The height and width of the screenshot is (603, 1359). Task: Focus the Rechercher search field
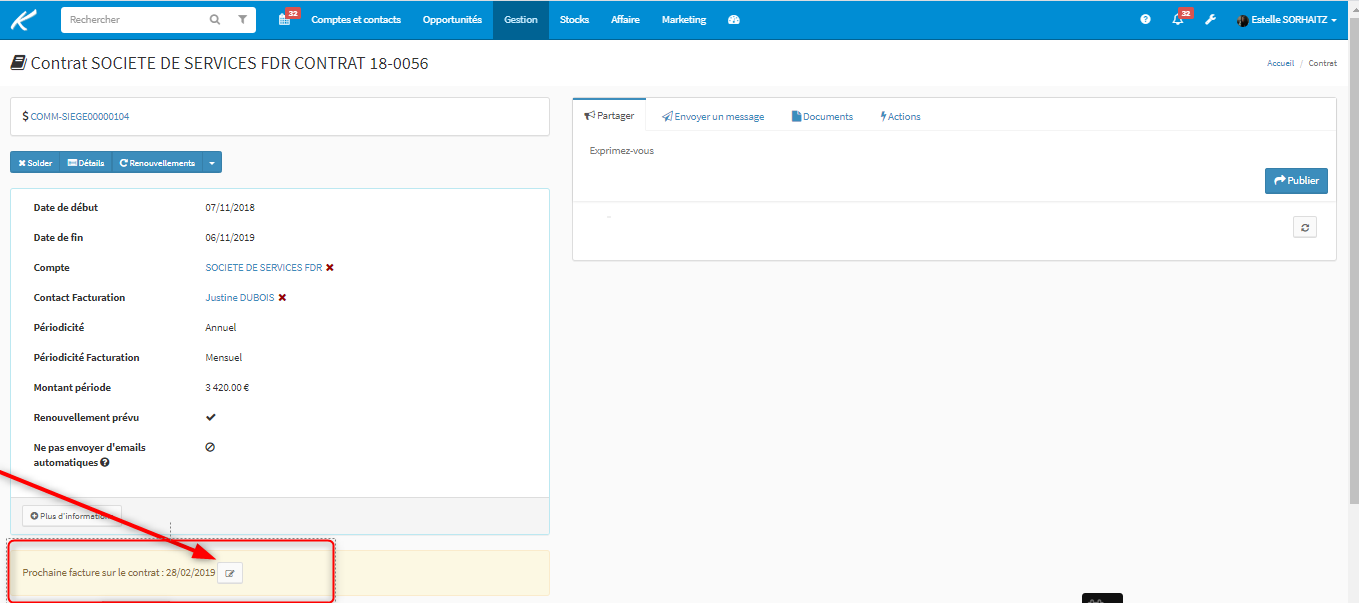[133, 20]
